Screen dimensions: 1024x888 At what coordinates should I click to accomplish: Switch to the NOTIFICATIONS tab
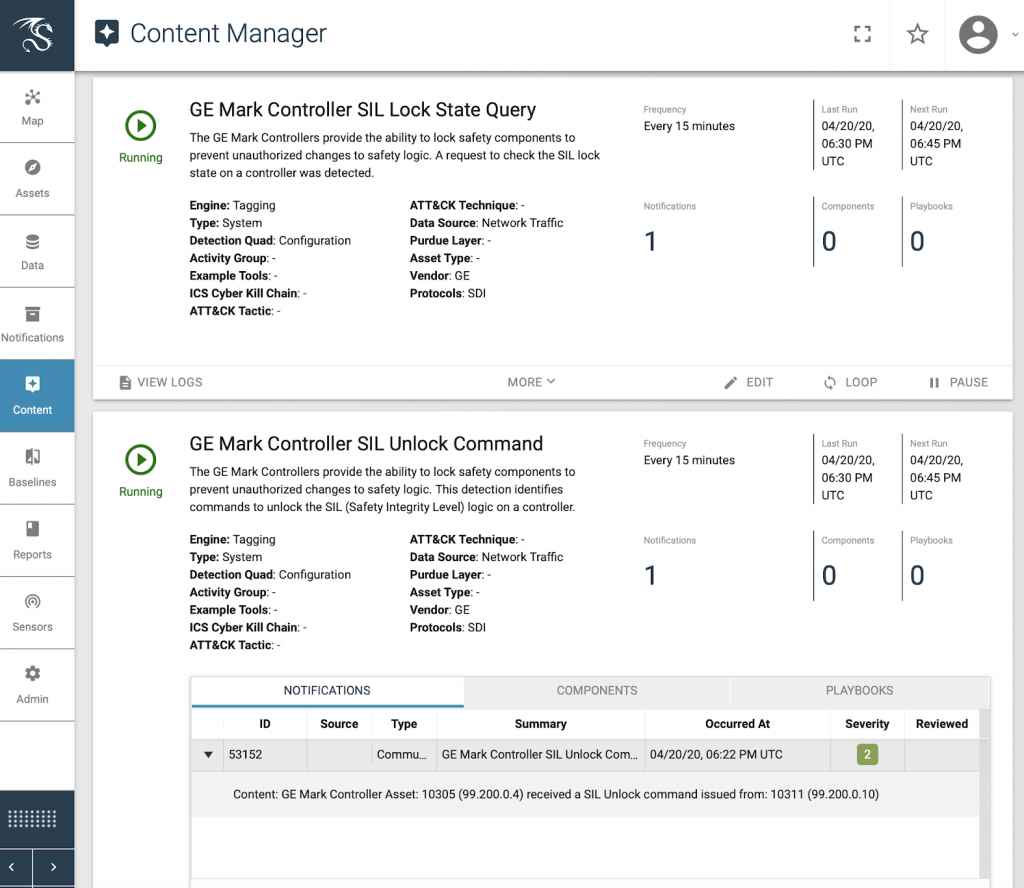click(x=327, y=691)
